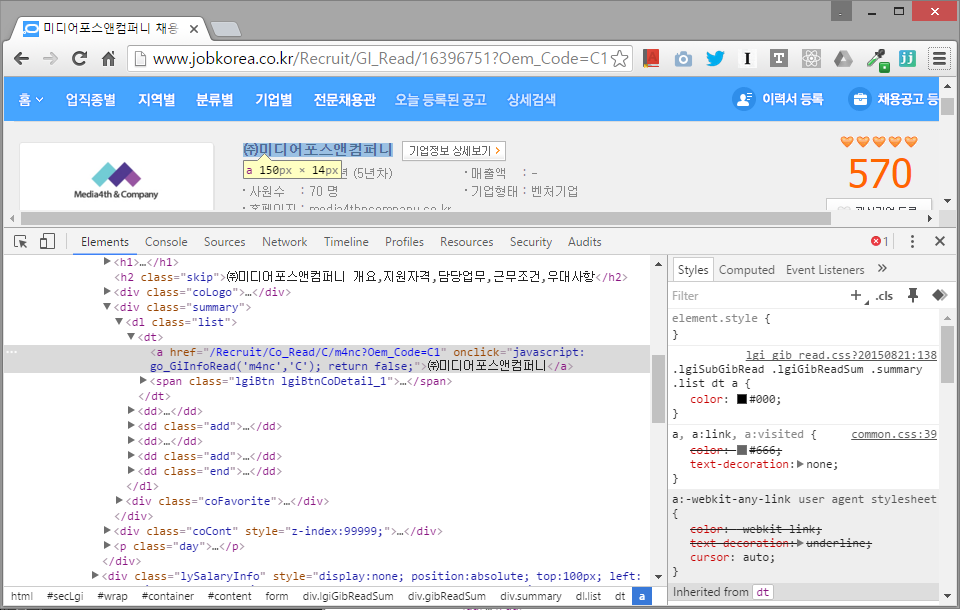Open the jj extension icon
This screenshot has height=610, width=960.
[x=907, y=59]
